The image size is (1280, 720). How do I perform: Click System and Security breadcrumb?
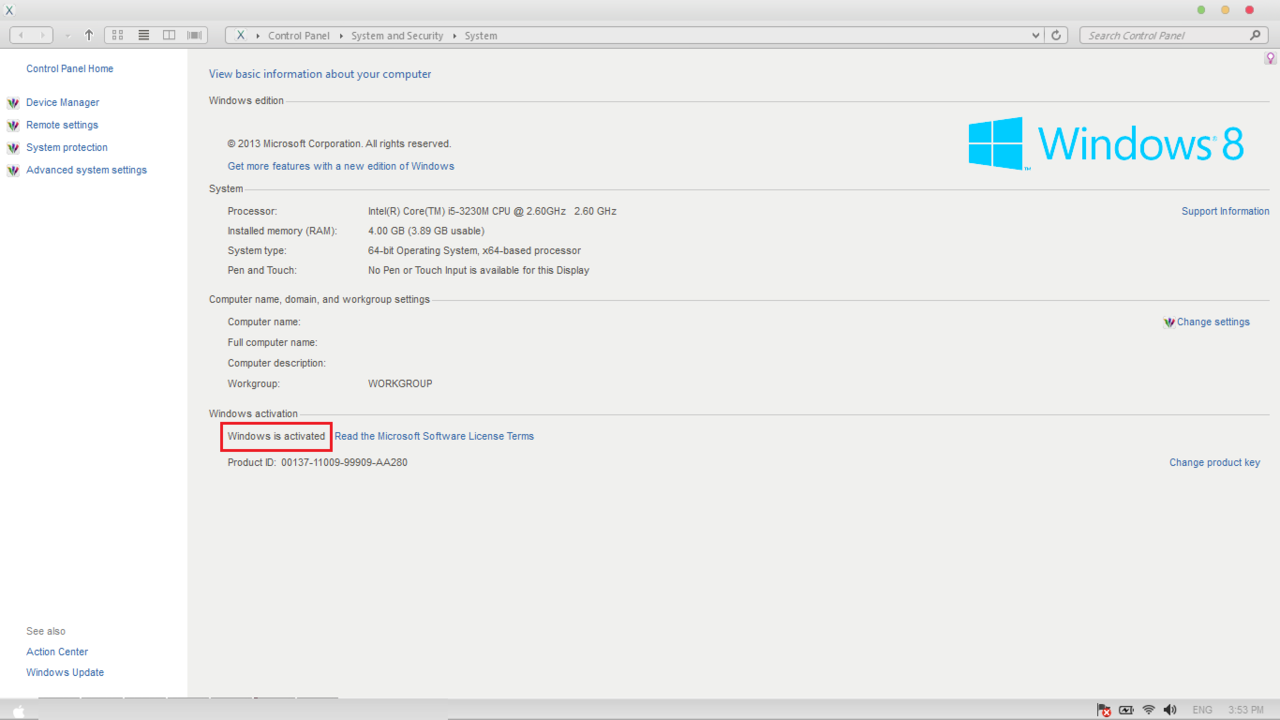point(397,36)
